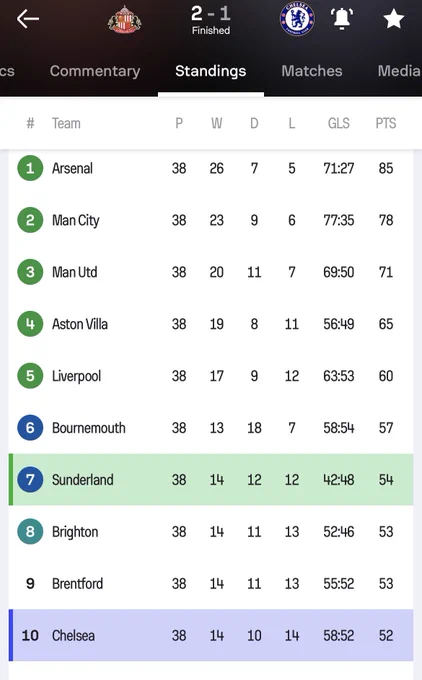Image resolution: width=422 pixels, height=680 pixels.
Task: Open Liverpool team row
Action: point(211,376)
